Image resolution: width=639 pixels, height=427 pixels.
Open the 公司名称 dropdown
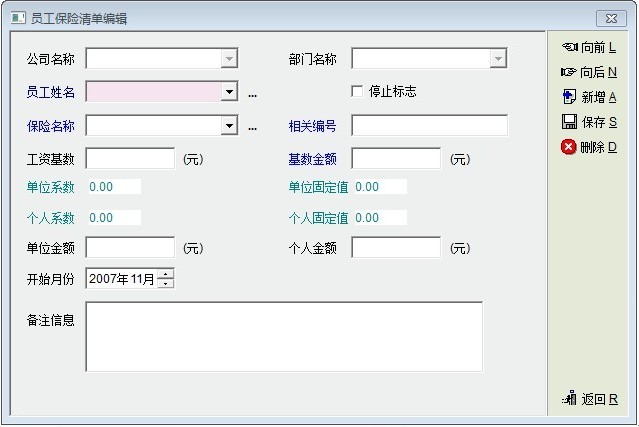(229, 59)
